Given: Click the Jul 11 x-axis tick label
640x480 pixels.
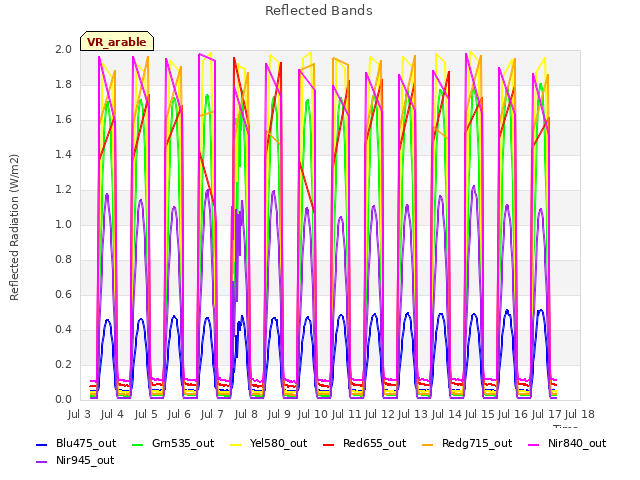Looking at the screenshot, I should [346, 414].
